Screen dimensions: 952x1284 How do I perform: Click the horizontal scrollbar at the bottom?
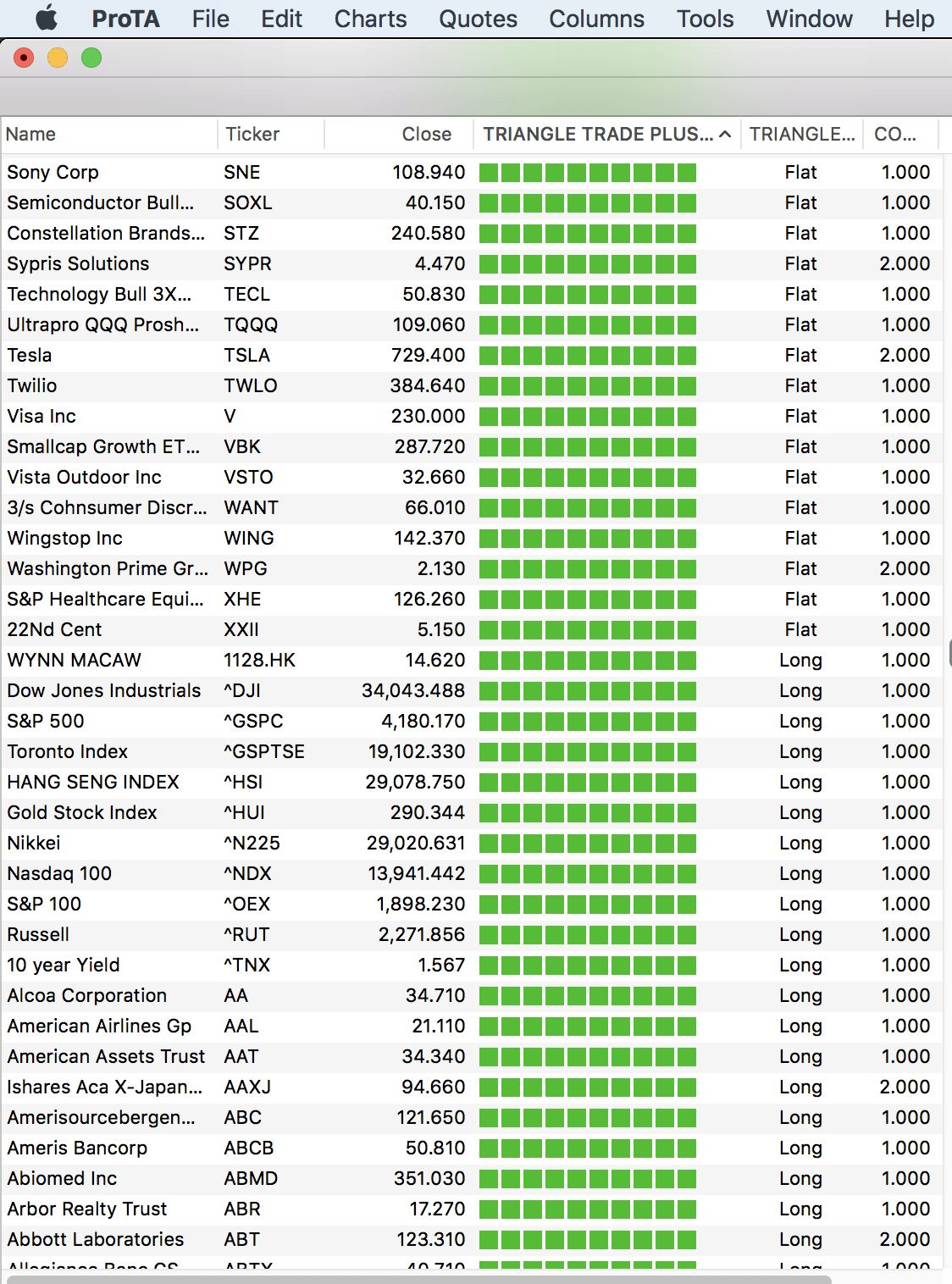pyautogui.click(x=419, y=1279)
